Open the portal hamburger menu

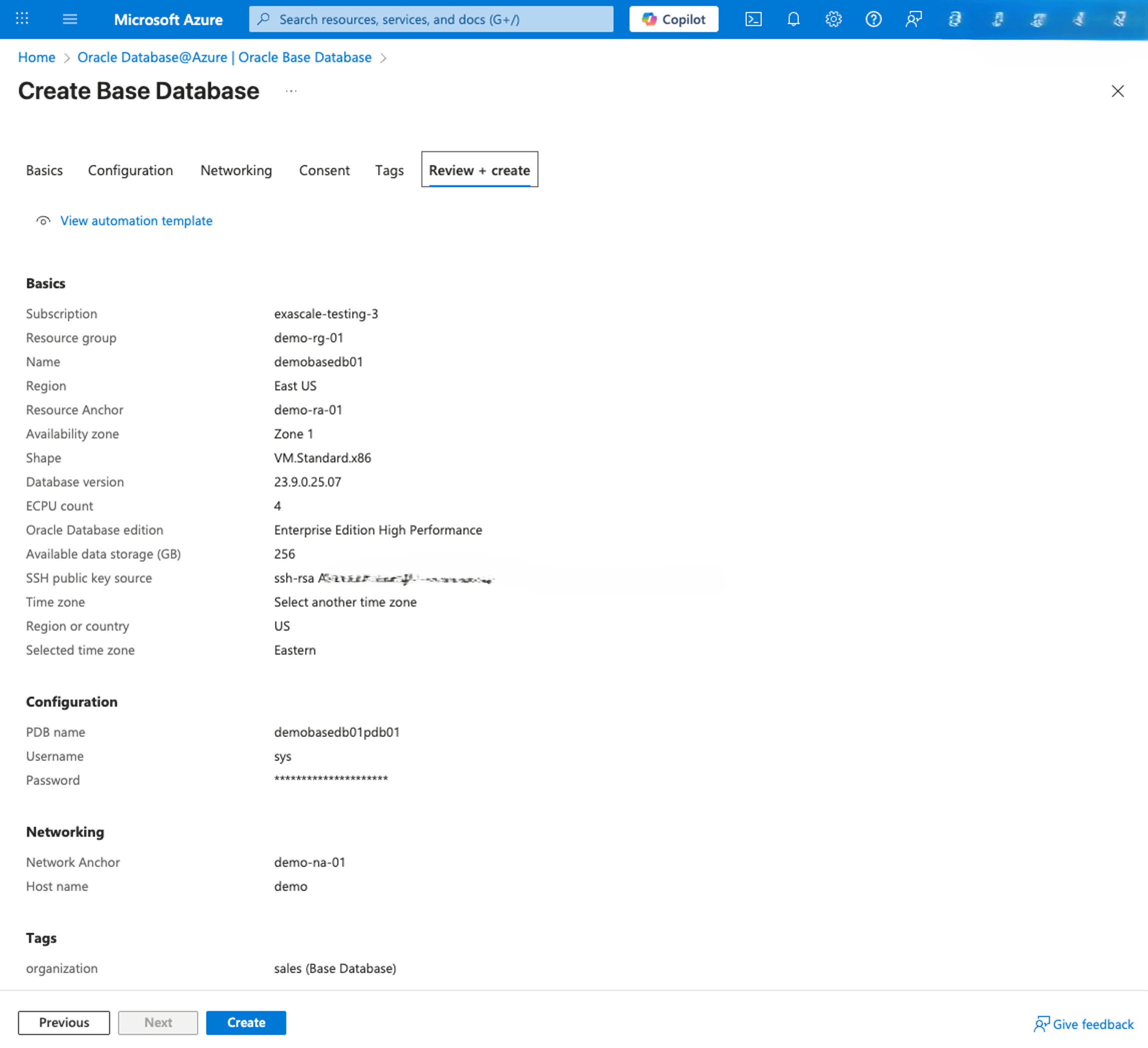[x=70, y=19]
